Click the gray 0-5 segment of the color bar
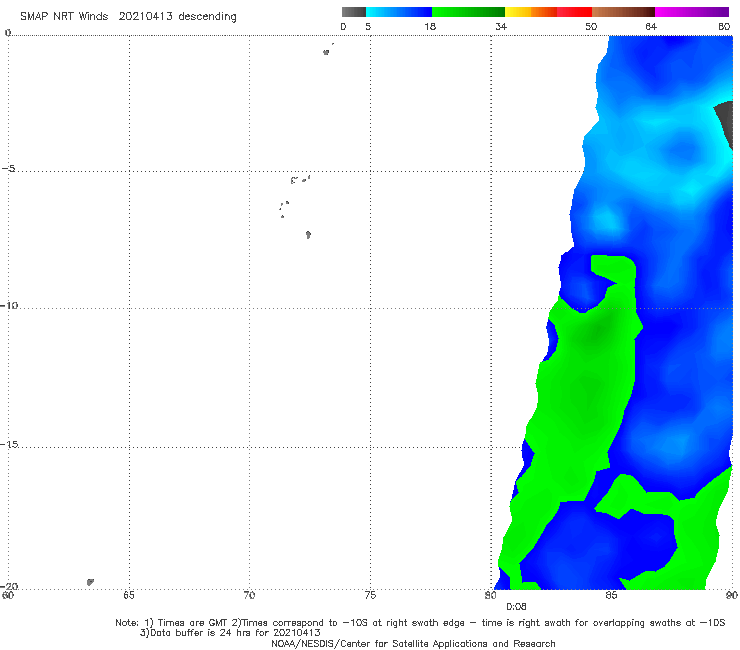The width and height of the screenshot is (740, 650). point(354,12)
